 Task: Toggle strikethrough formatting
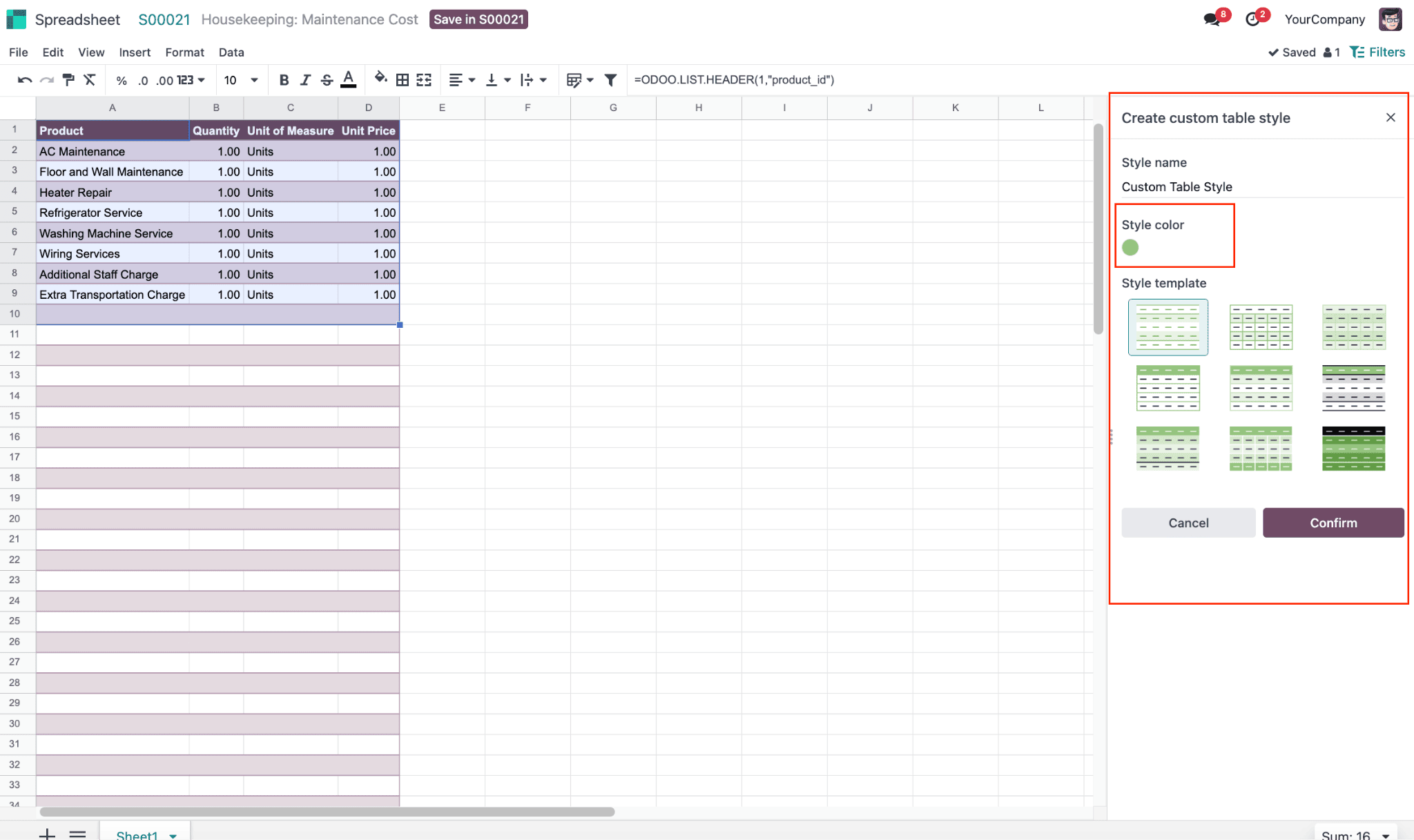pos(327,80)
